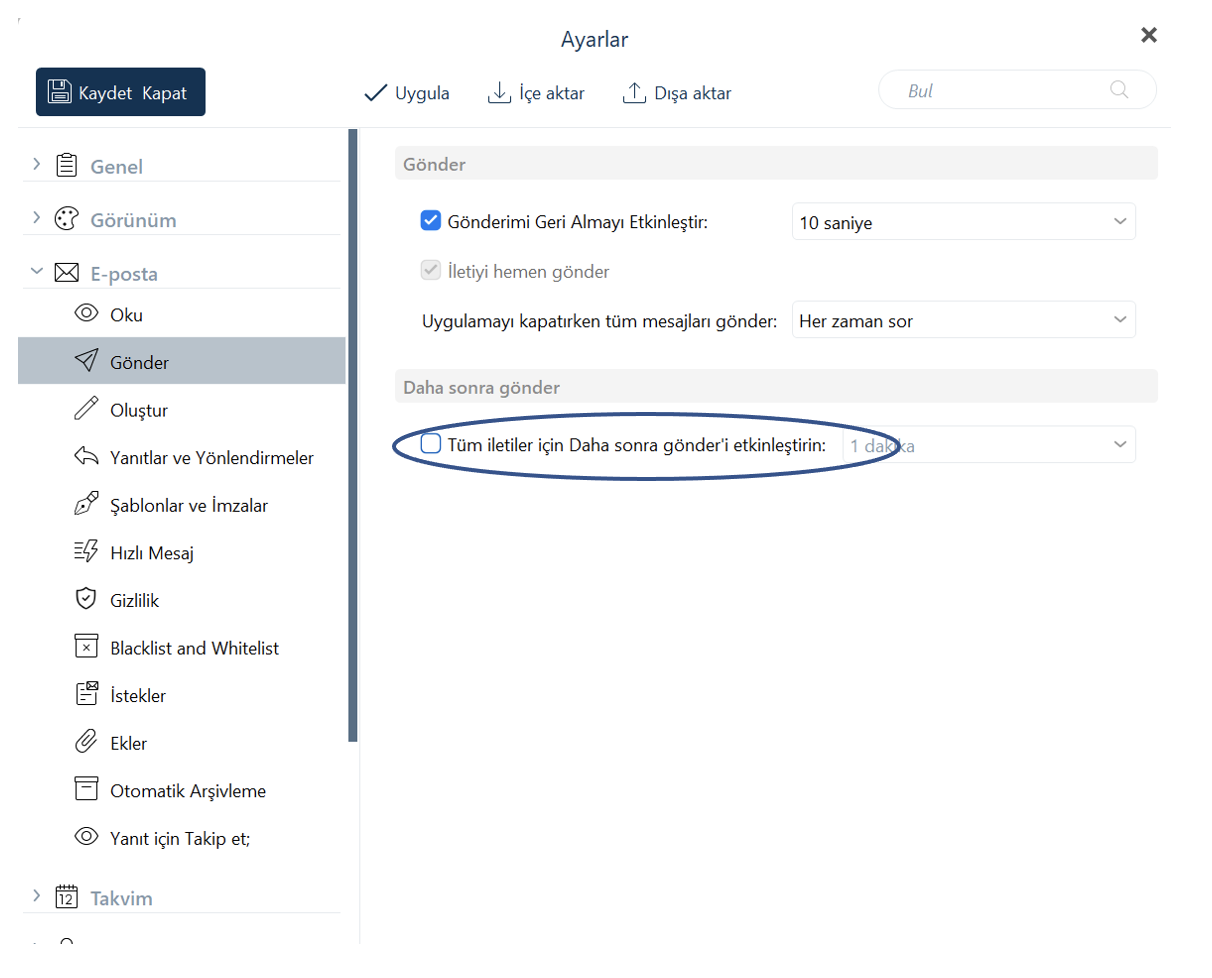
Task: Open the 10 saniye undo delay dropdown
Action: tap(963, 222)
